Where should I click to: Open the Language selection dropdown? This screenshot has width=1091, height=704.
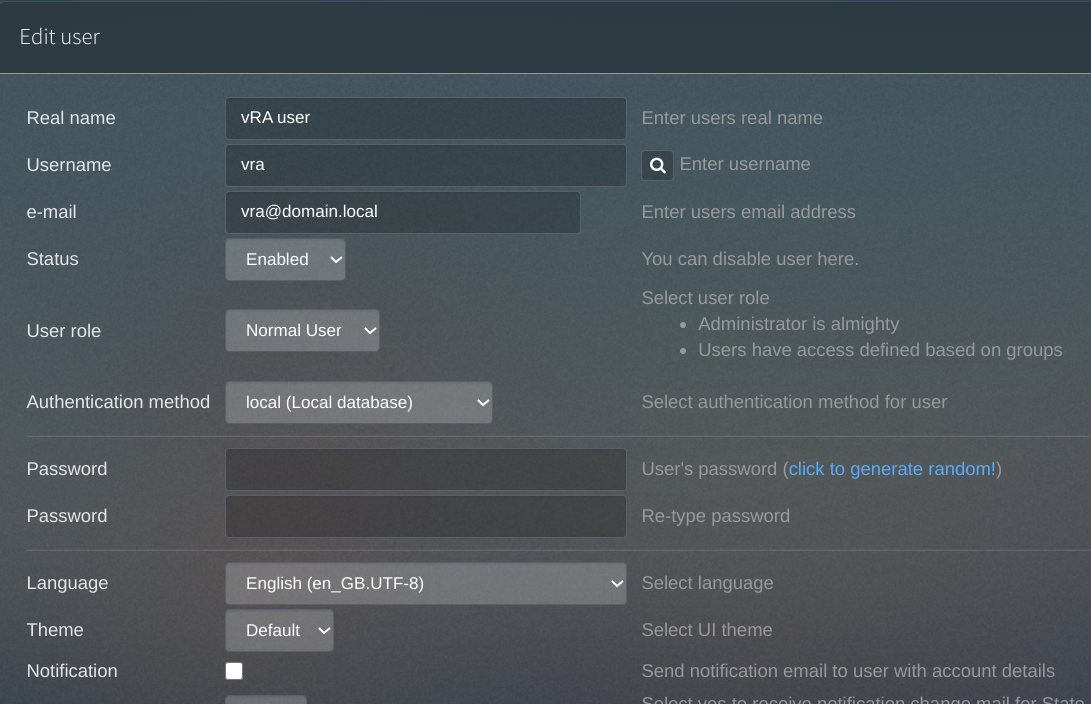coord(426,583)
